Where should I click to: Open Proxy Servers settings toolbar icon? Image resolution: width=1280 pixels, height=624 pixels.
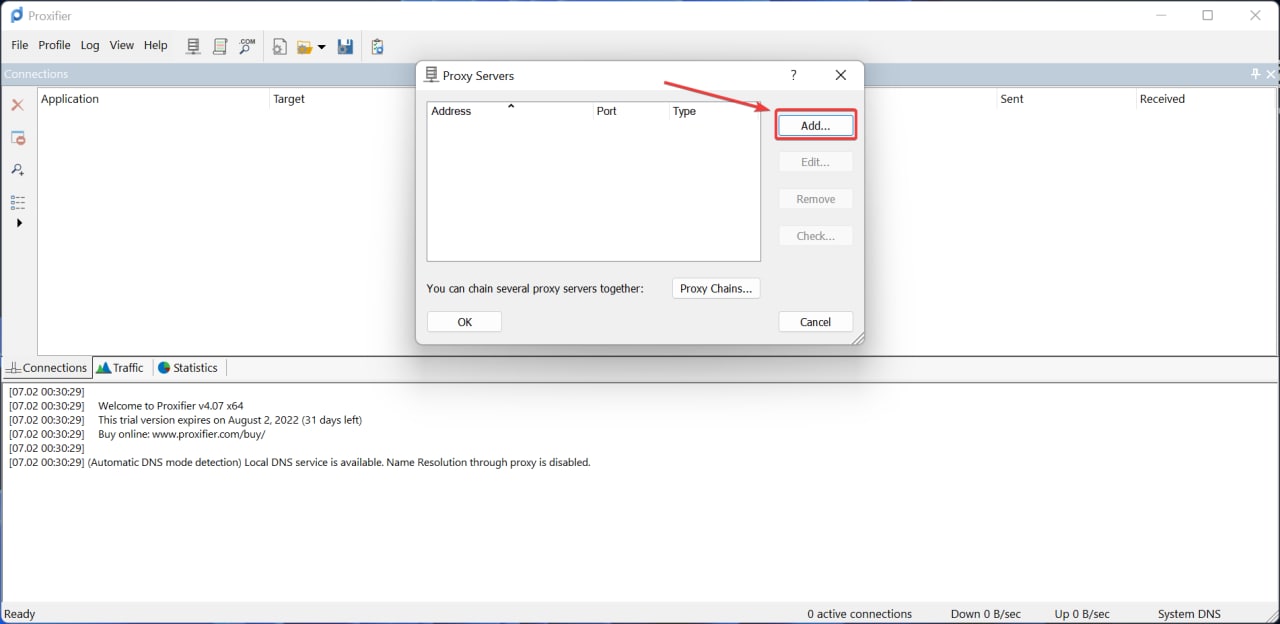click(x=194, y=46)
